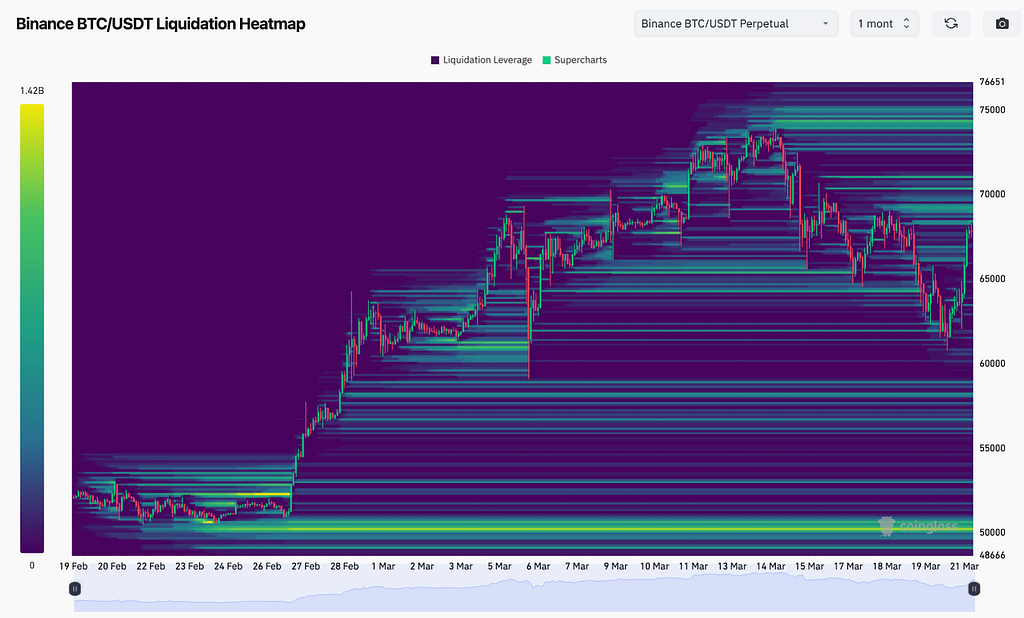Click the 22 Feb date axis label
The image size is (1024, 618).
click(x=151, y=566)
